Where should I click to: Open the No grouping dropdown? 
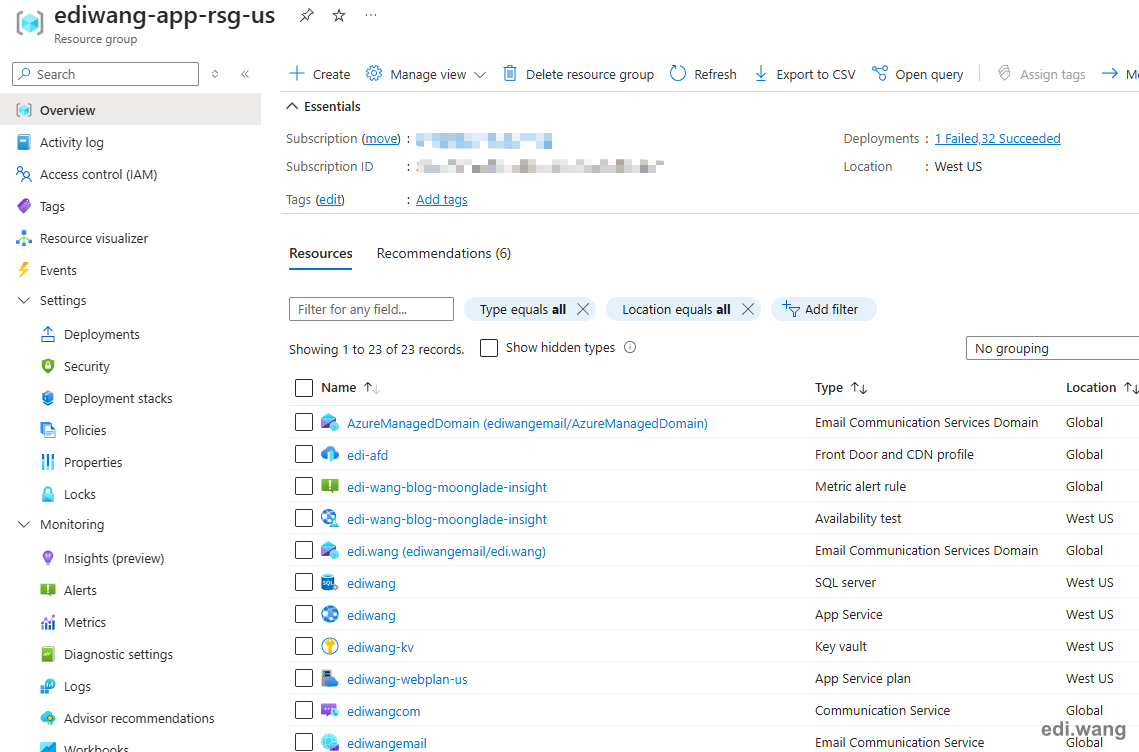tap(1053, 348)
